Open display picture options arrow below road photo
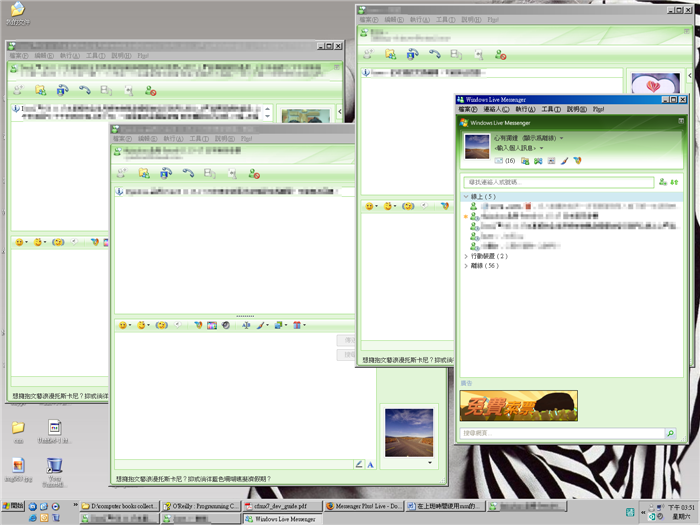The height and width of the screenshot is (525, 700). pyautogui.click(x=429, y=462)
